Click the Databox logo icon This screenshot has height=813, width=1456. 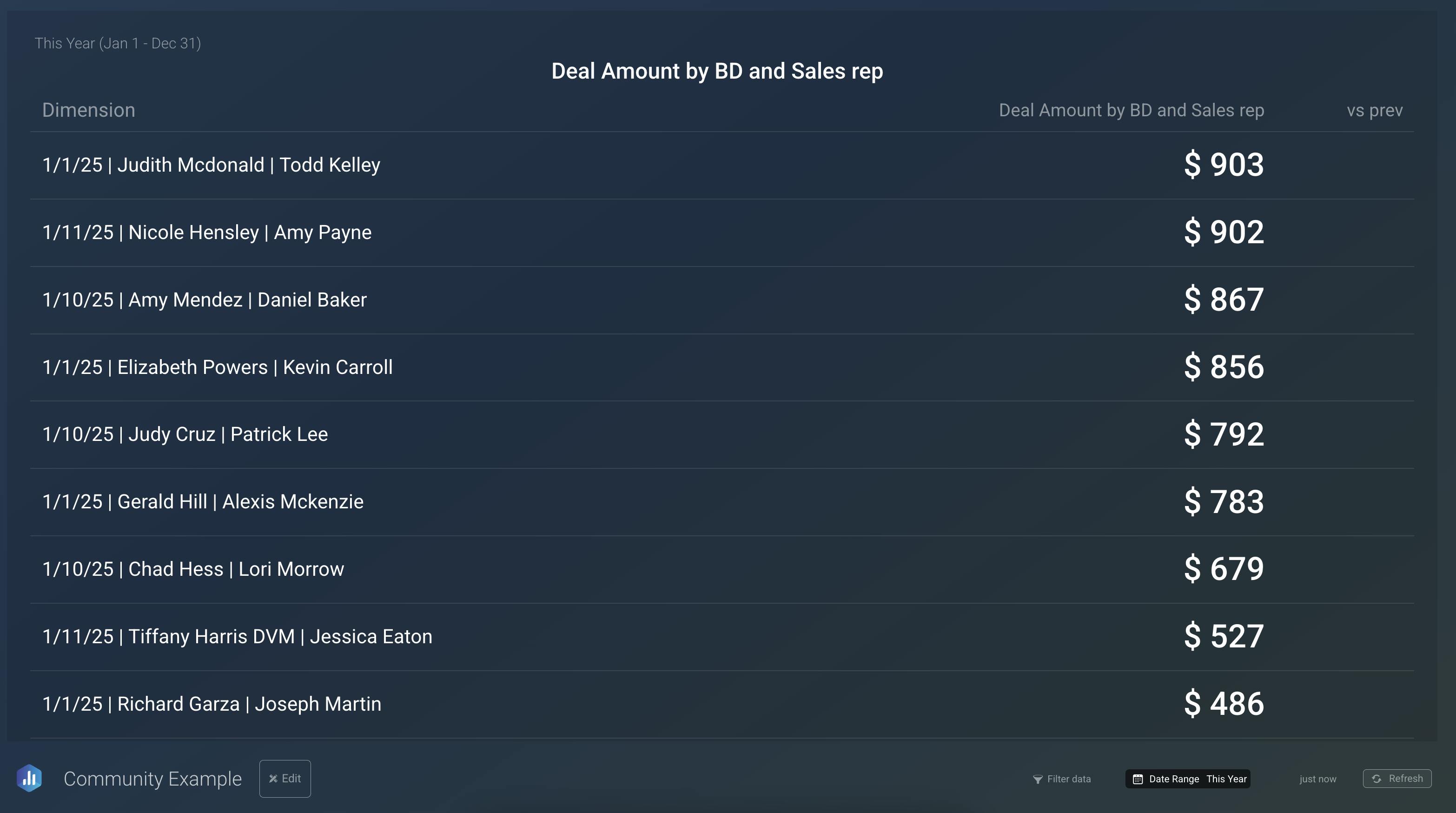(29, 779)
